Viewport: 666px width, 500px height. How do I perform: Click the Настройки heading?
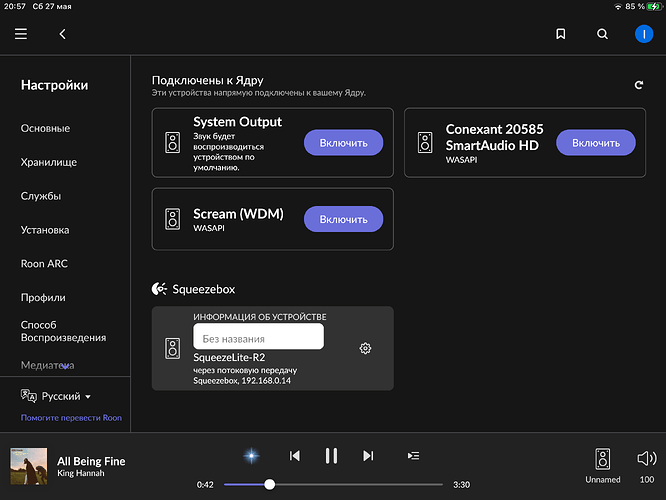pos(54,85)
